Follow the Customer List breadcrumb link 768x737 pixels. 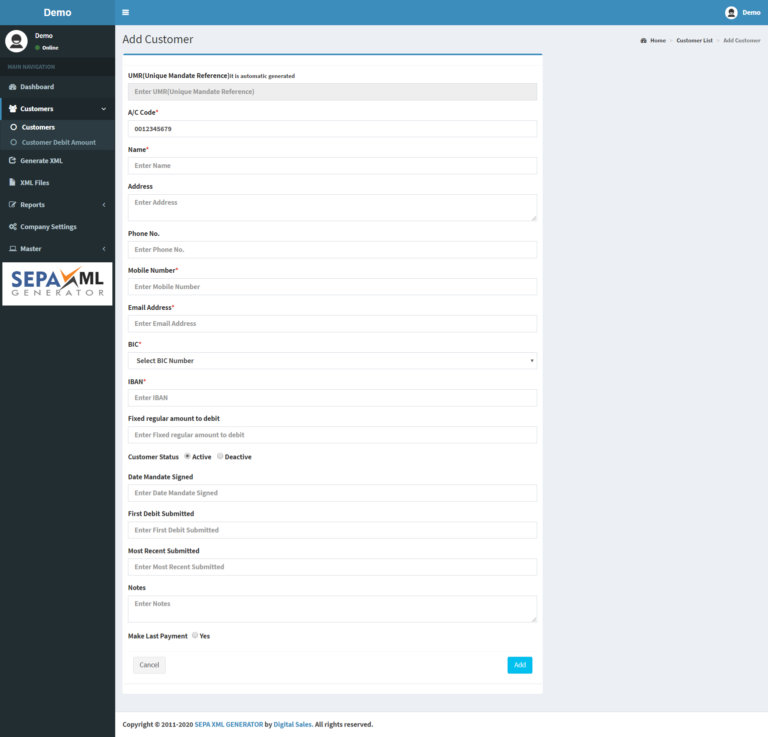coord(694,40)
